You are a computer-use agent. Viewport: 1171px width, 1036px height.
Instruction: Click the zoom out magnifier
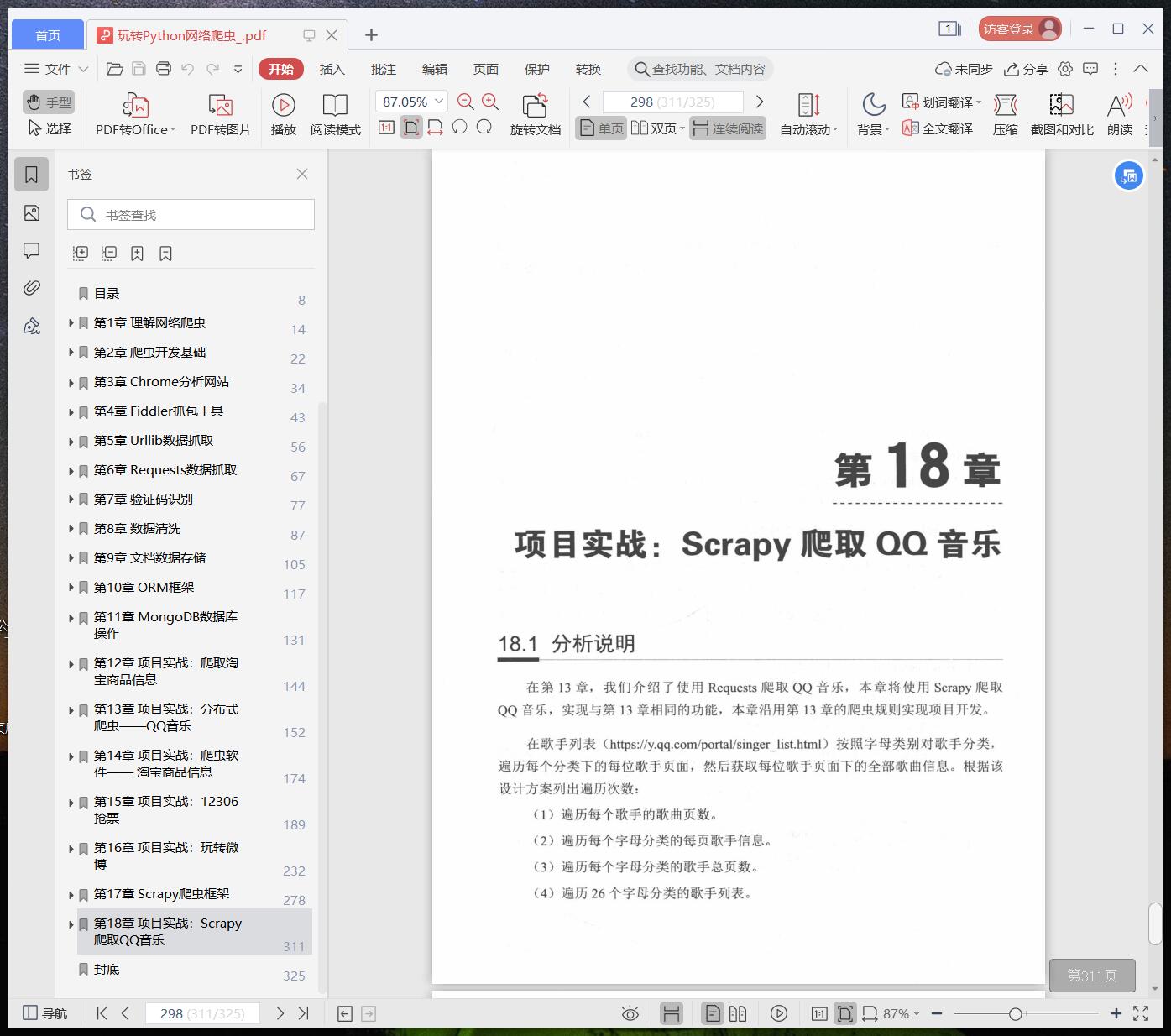point(465,102)
